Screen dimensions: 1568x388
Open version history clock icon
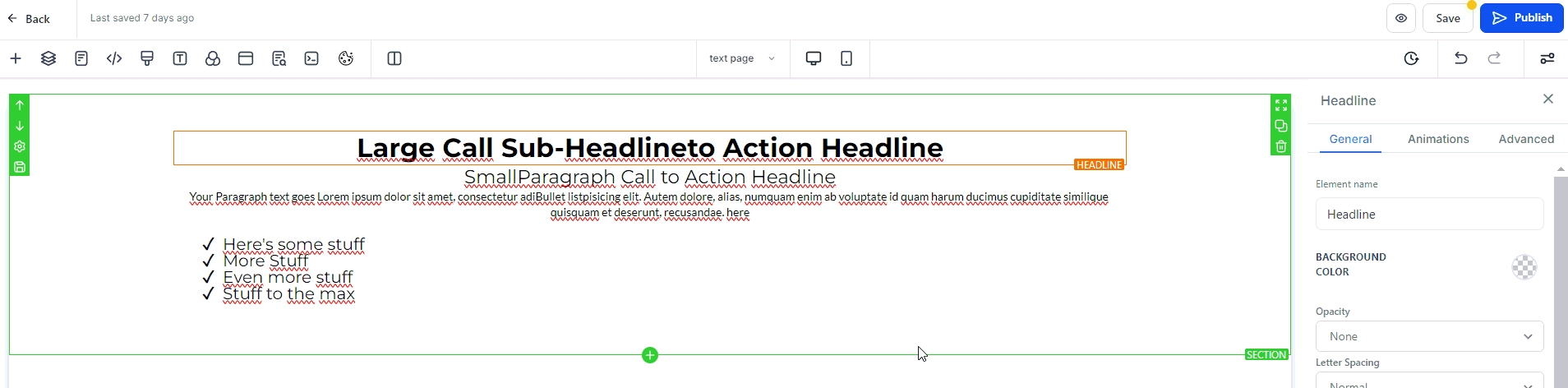click(x=1411, y=58)
